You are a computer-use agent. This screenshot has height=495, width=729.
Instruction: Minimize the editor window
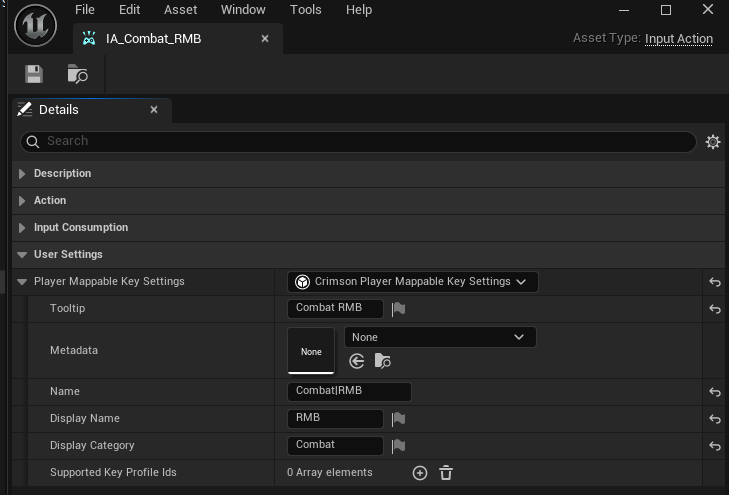(624, 10)
